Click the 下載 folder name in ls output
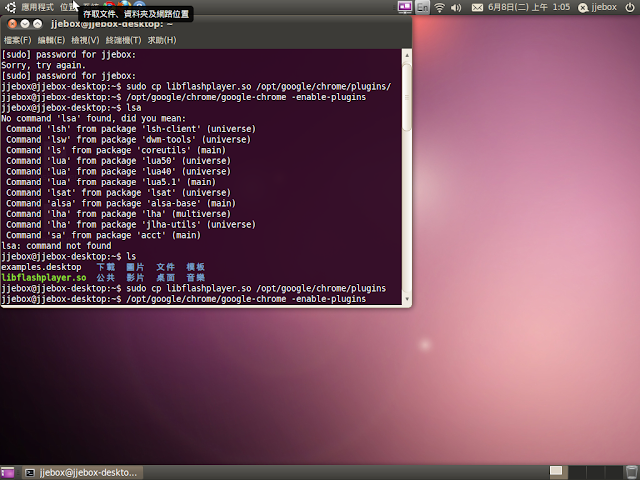 [x=106, y=267]
